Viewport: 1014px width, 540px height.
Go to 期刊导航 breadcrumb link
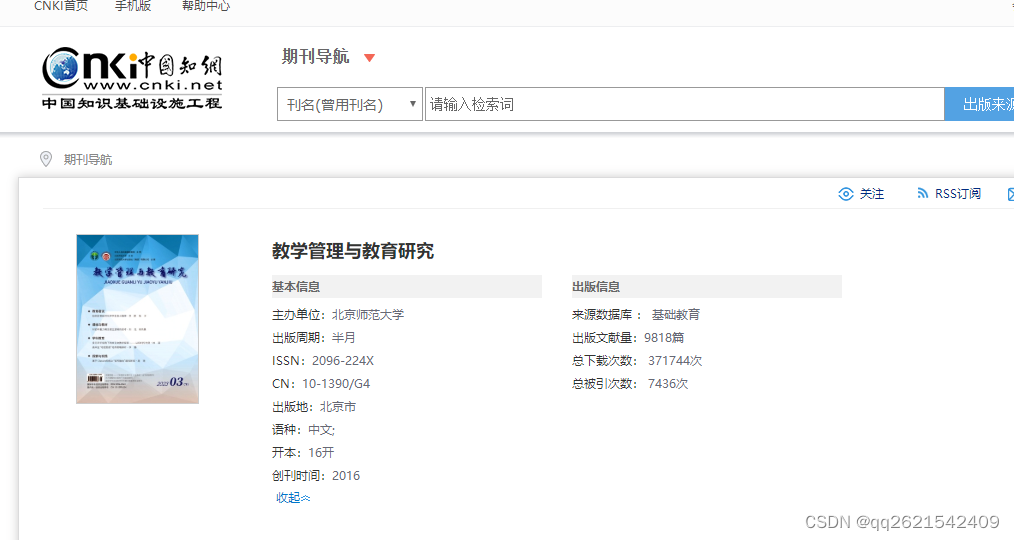pyautogui.click(x=88, y=160)
